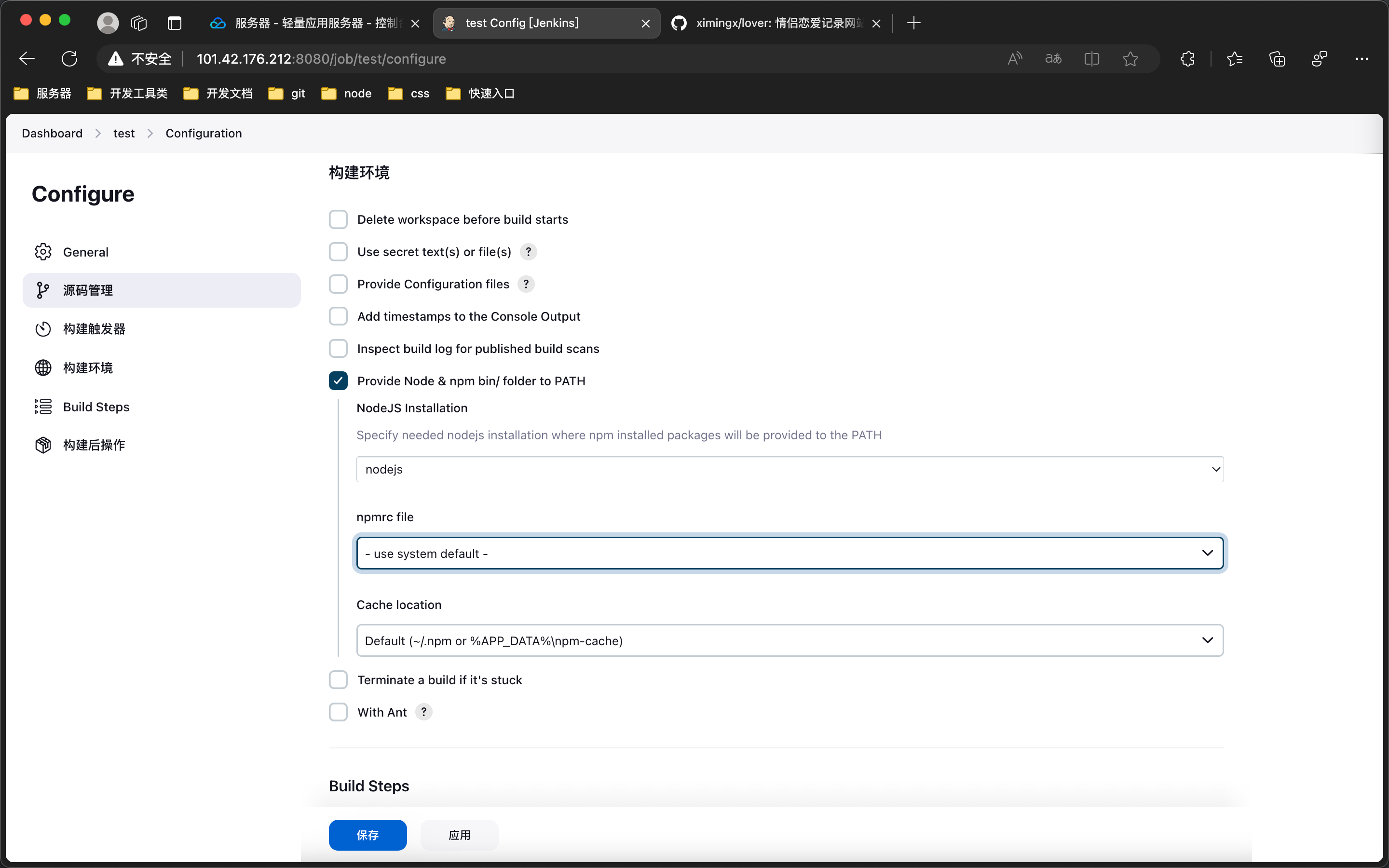Open the NodeJS Installation dropdown showing nodejs
Screen dimensions: 1389x868
pos(789,470)
